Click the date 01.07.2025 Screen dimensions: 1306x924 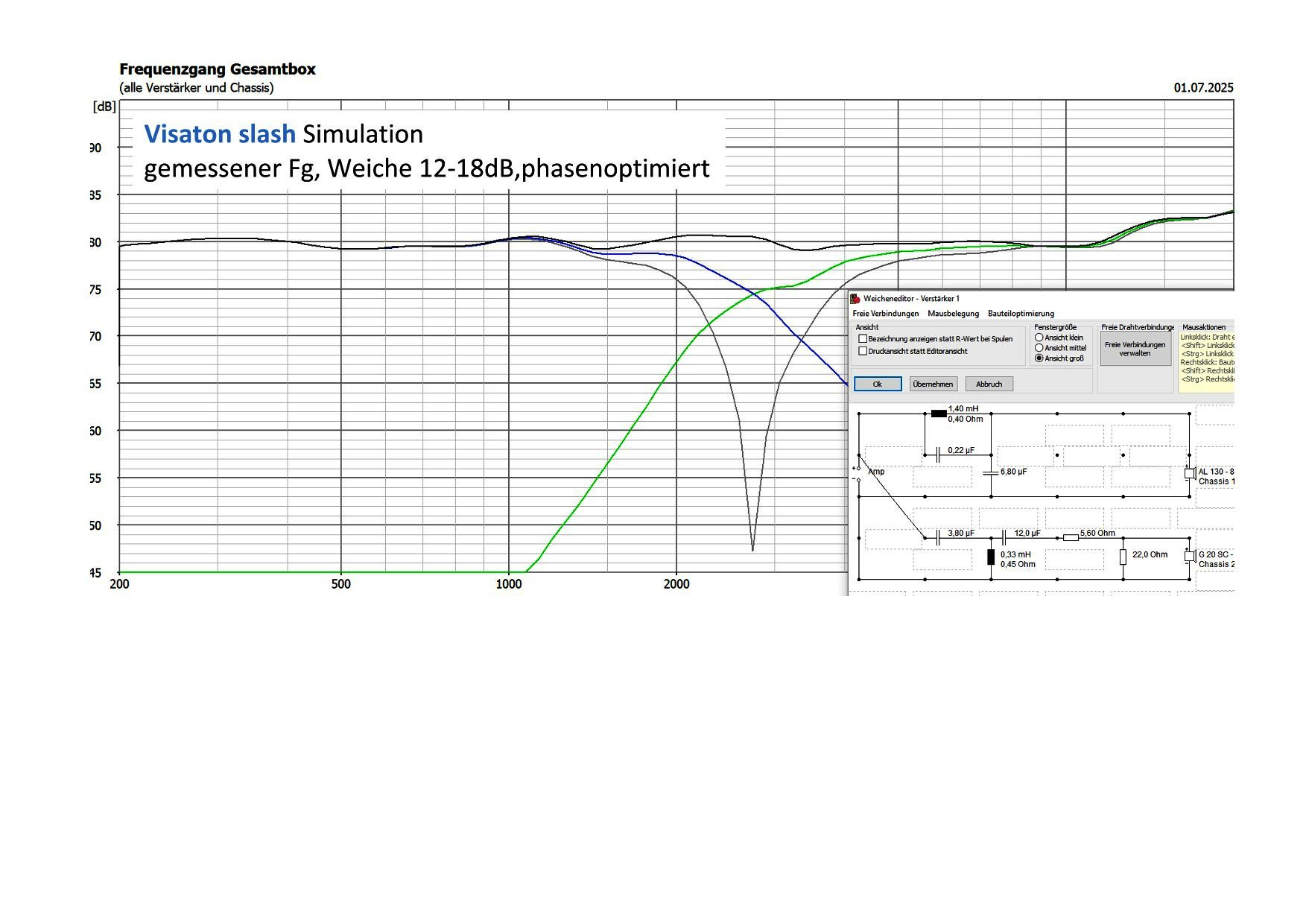tap(1203, 88)
